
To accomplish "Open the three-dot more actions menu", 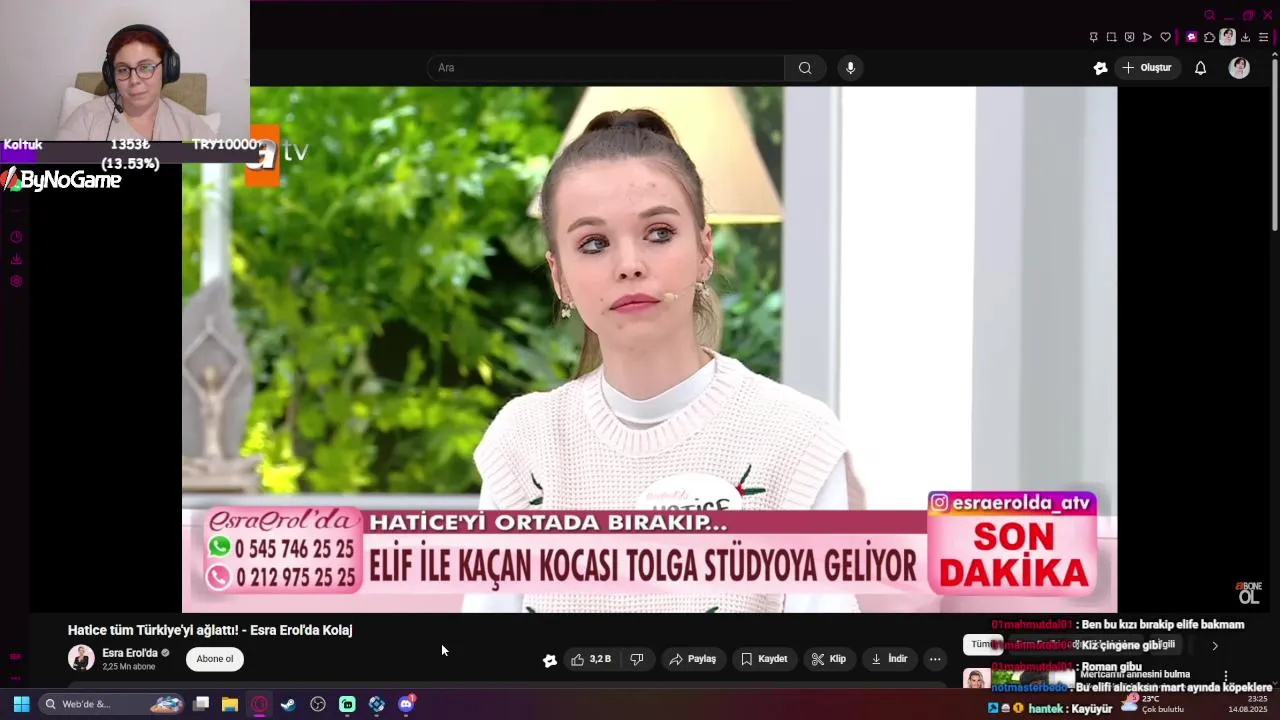I will (x=935, y=659).
